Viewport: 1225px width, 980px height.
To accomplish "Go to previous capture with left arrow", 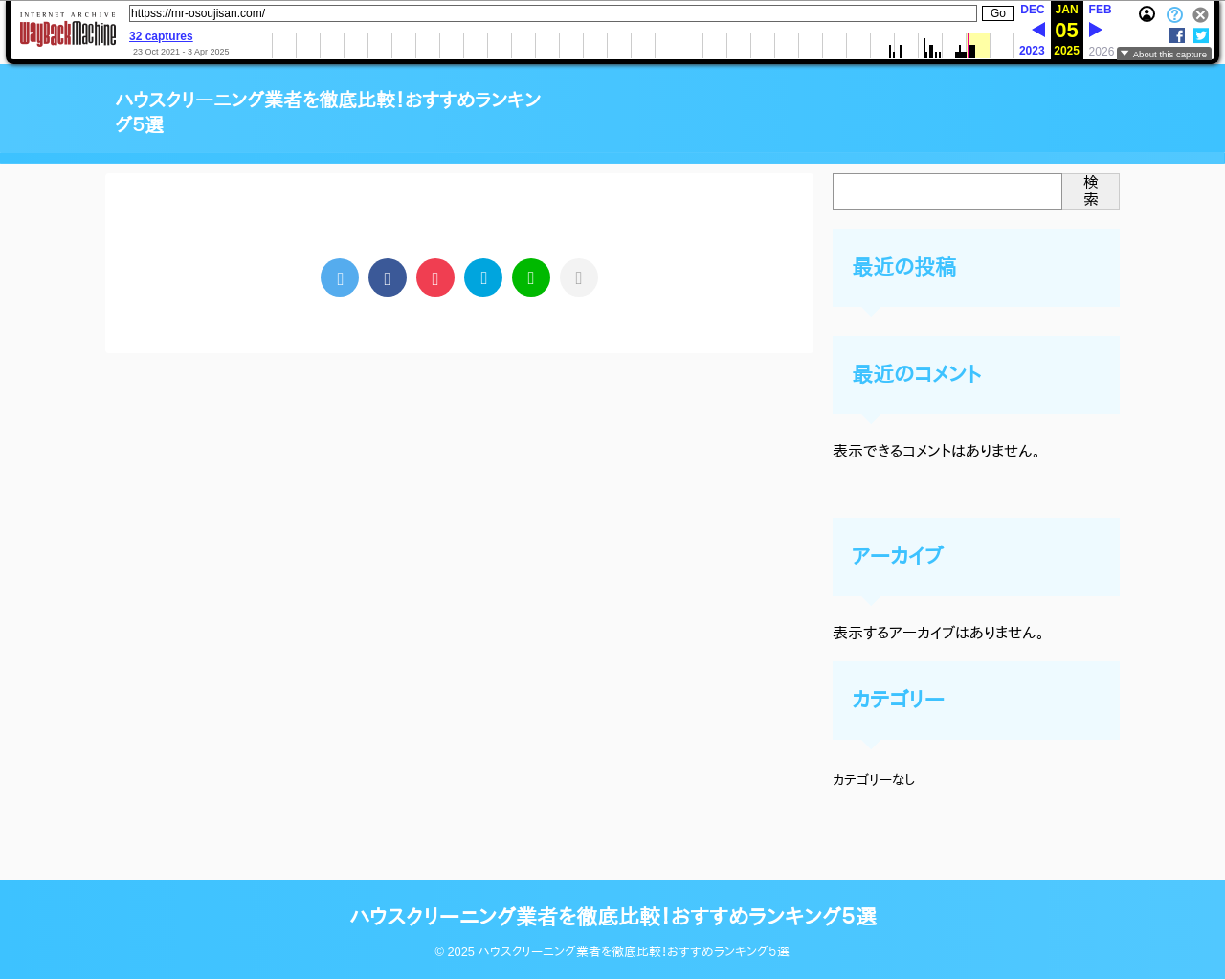I will coord(1038,30).
